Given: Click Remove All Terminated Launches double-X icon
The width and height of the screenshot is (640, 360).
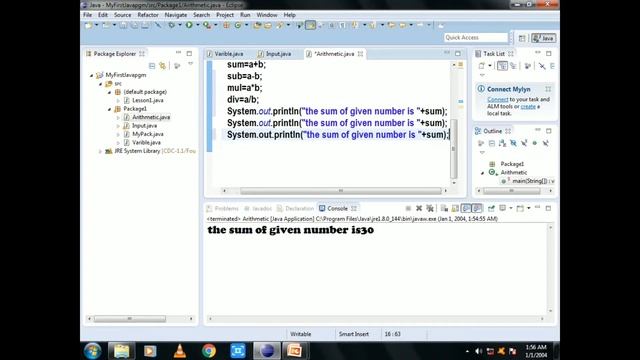Looking at the screenshot, I should tap(429, 208).
